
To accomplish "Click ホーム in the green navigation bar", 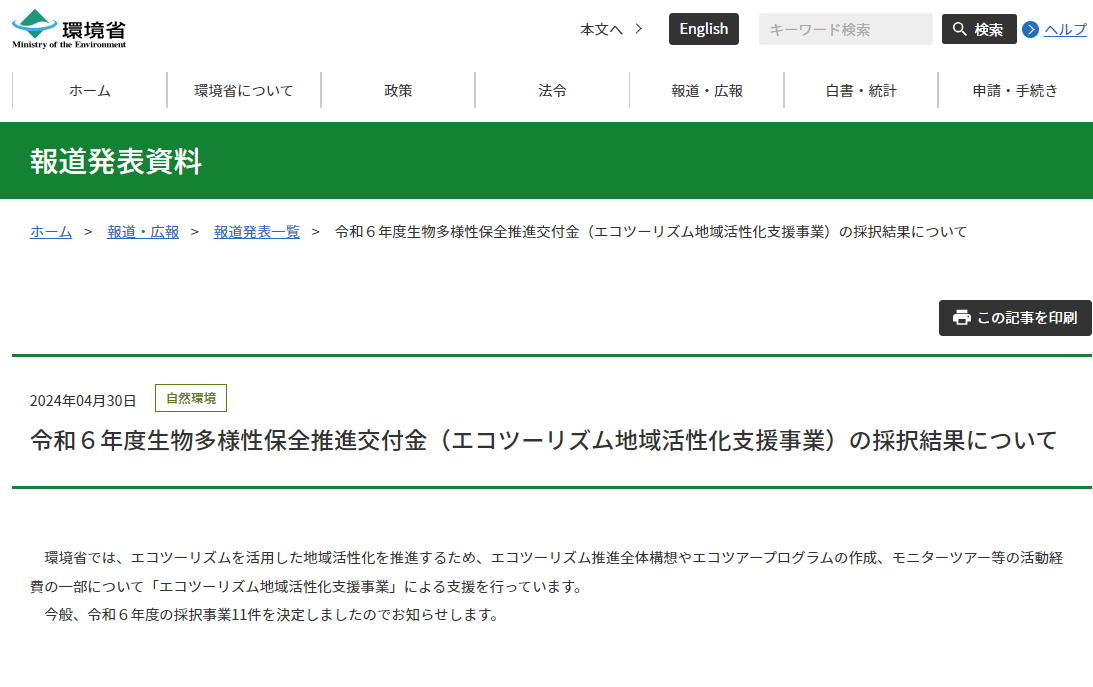I will pyautogui.click(x=89, y=90).
